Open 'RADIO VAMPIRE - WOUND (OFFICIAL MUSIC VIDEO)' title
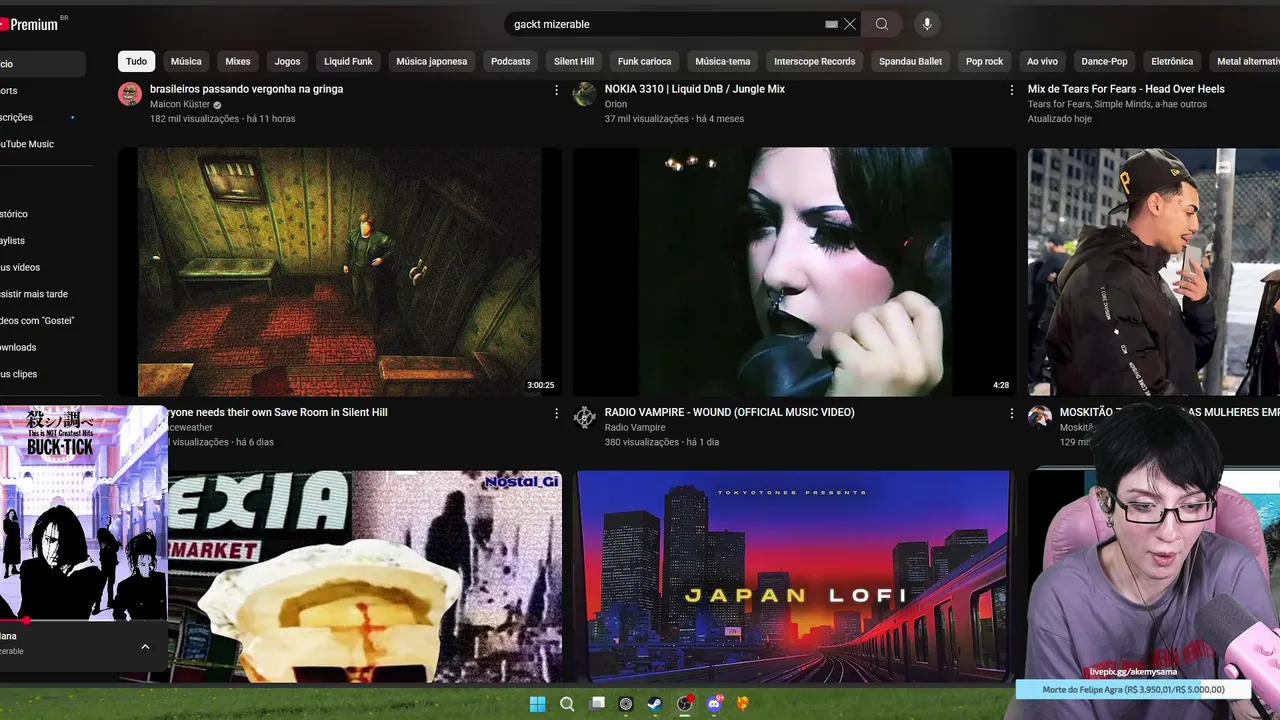This screenshot has width=1280, height=720. pyautogui.click(x=730, y=412)
